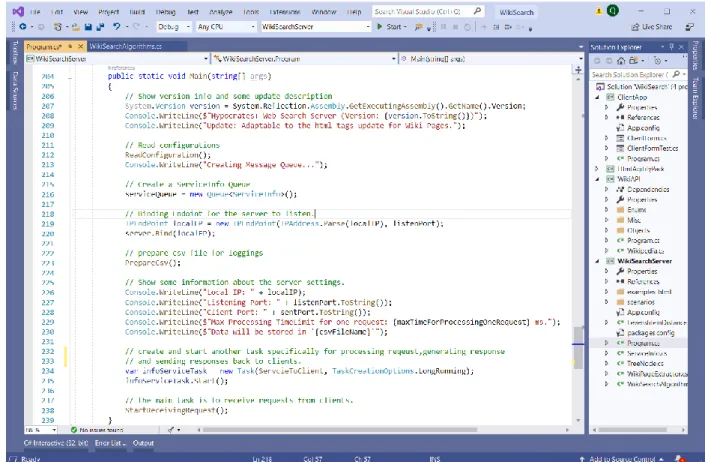This screenshot has height=462, width=705.
Task: Select ClientFormTest.cs in Solution Explorer
Action: click(x=652, y=148)
